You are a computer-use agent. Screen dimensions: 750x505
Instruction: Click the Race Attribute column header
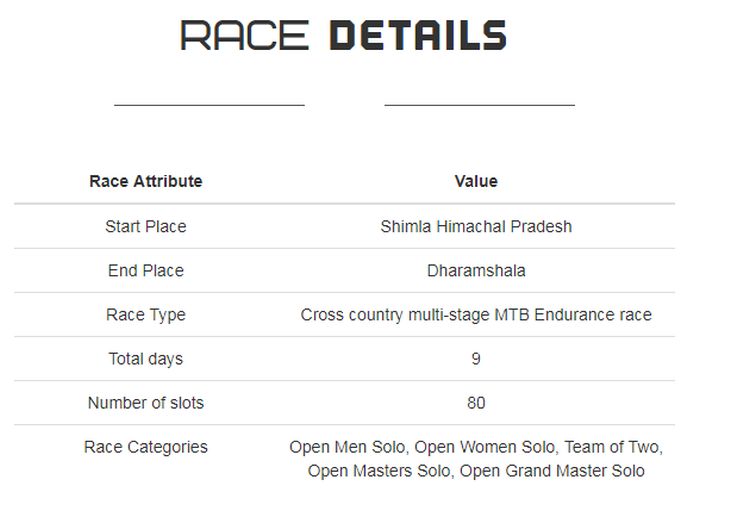146,181
